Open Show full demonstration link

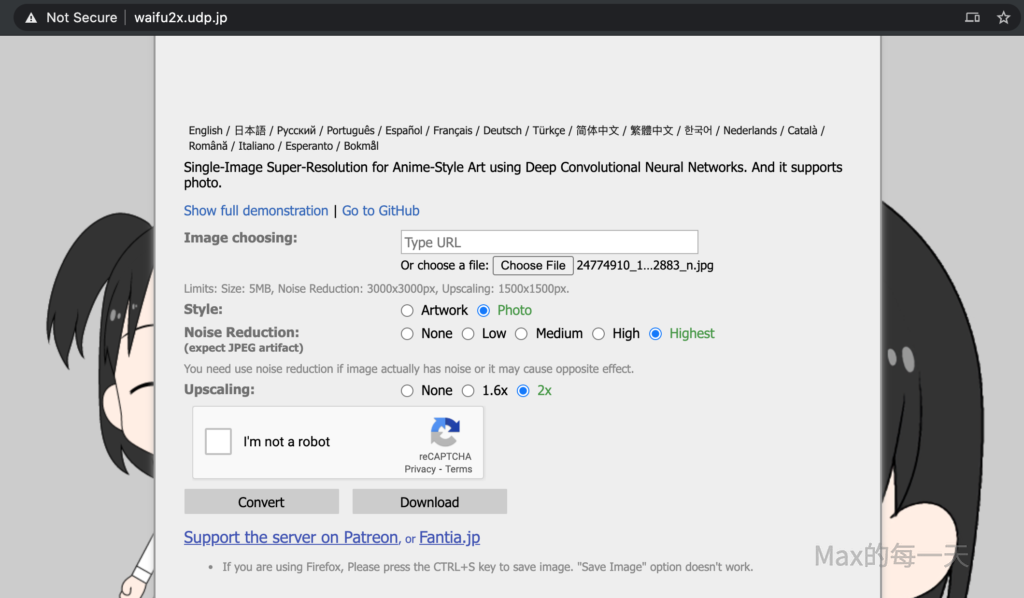[256, 211]
